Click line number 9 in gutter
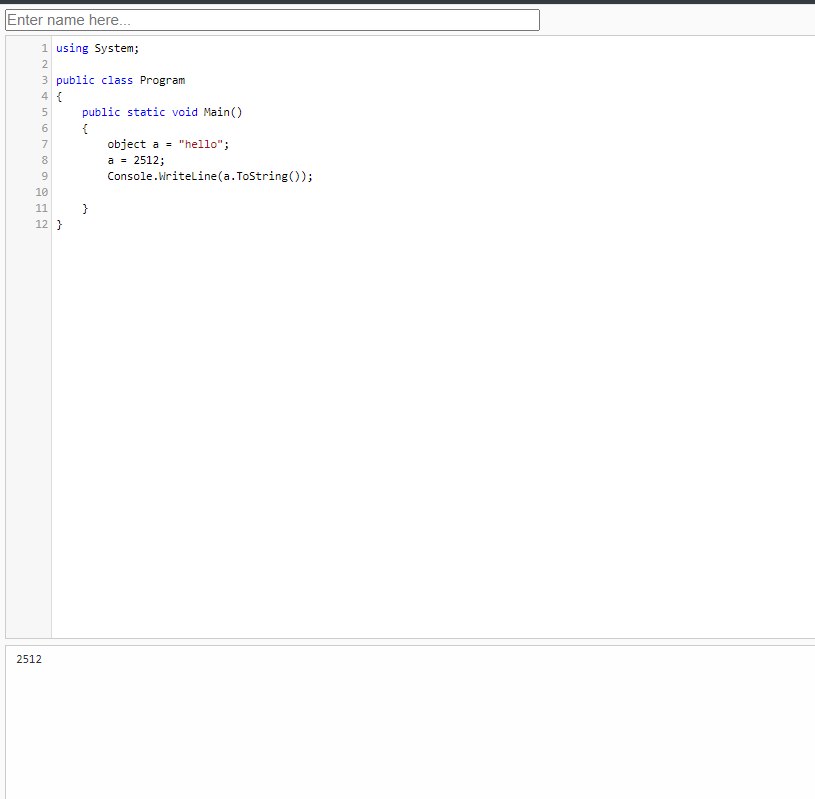 [x=45, y=176]
